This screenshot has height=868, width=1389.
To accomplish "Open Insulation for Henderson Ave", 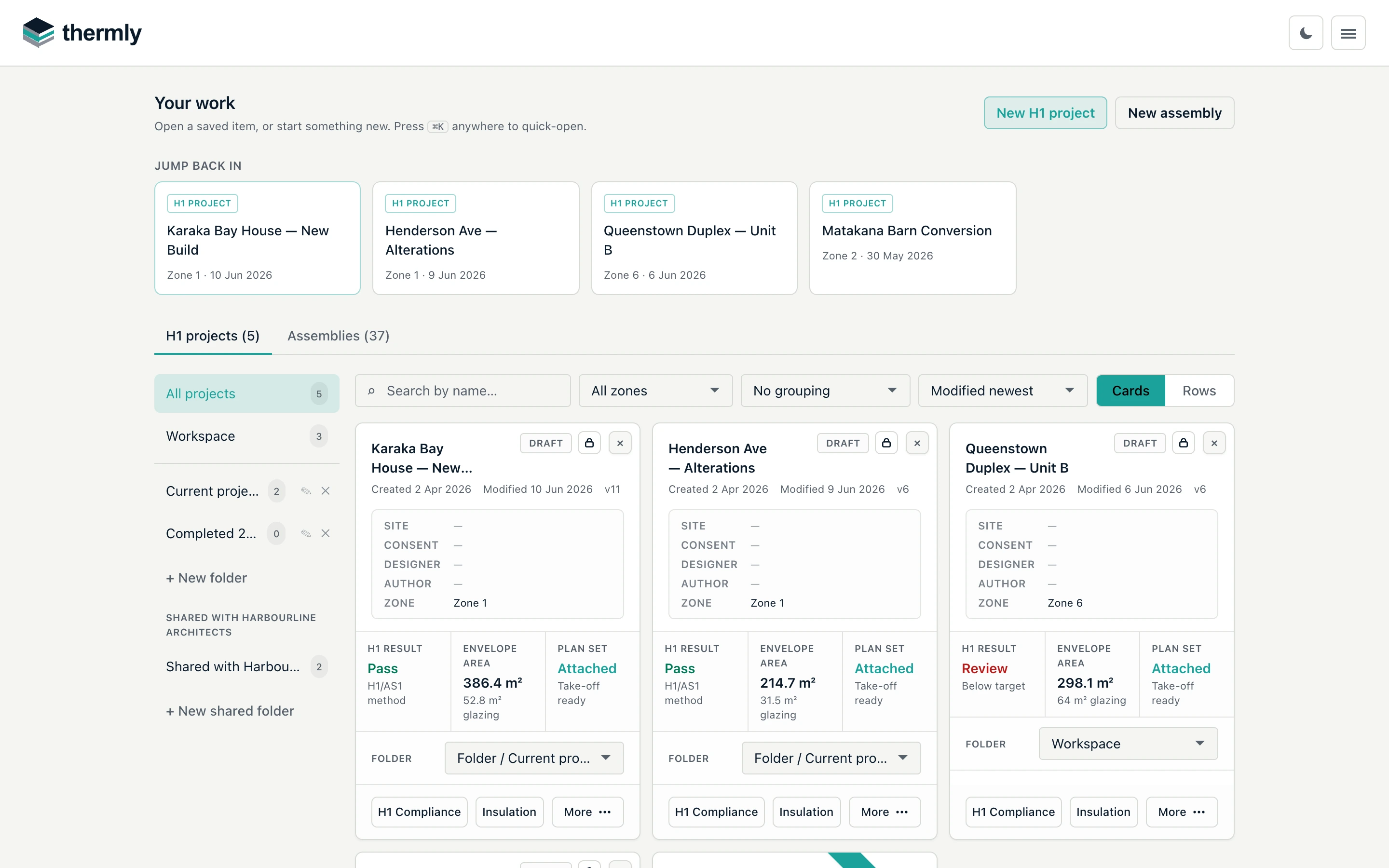I will tap(806, 812).
